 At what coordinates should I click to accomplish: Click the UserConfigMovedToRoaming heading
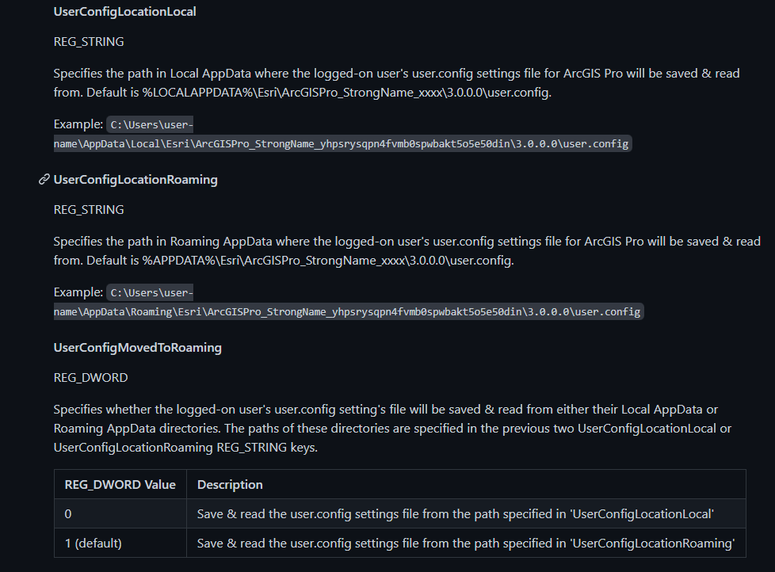[x=137, y=348]
